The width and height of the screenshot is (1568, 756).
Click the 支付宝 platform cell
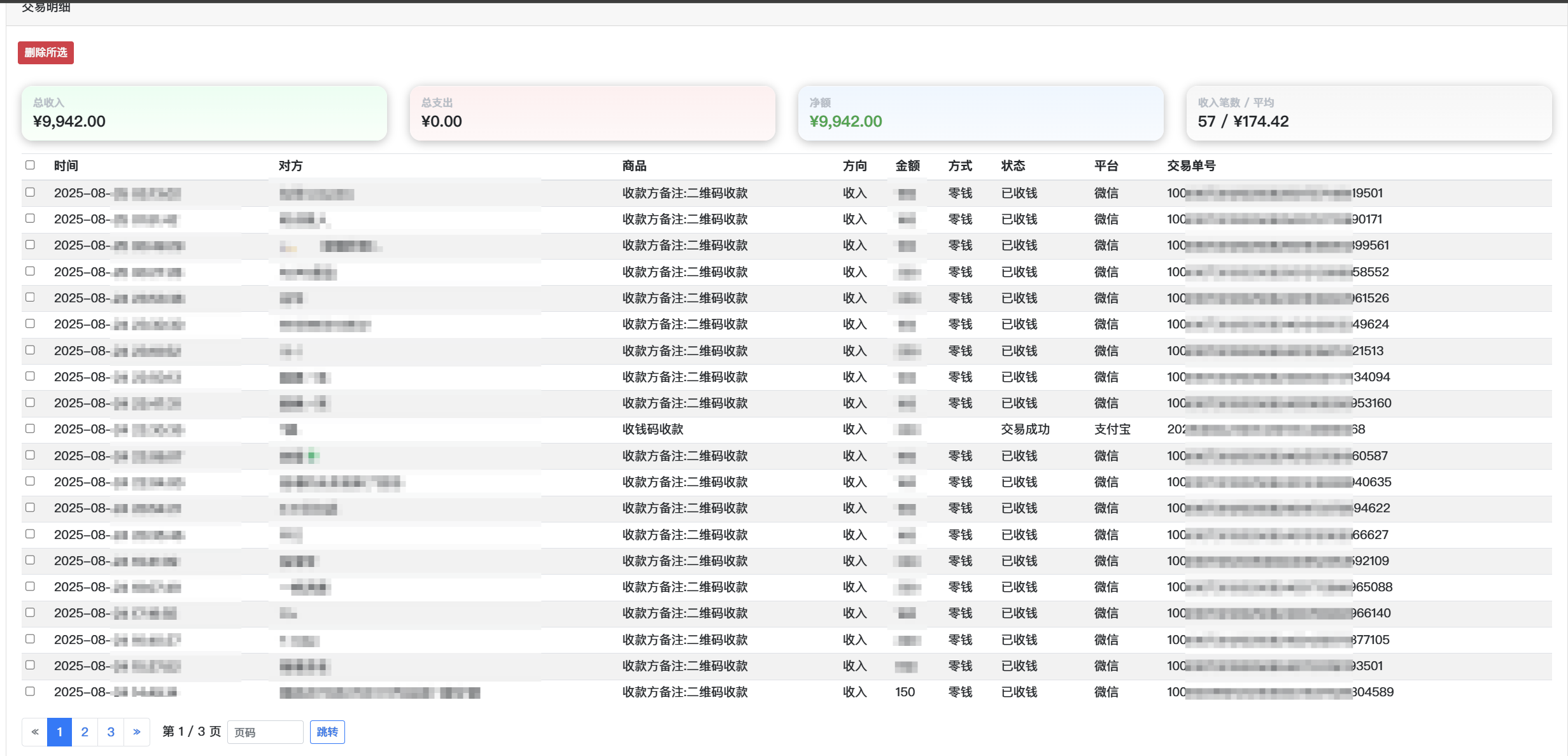tap(1113, 430)
